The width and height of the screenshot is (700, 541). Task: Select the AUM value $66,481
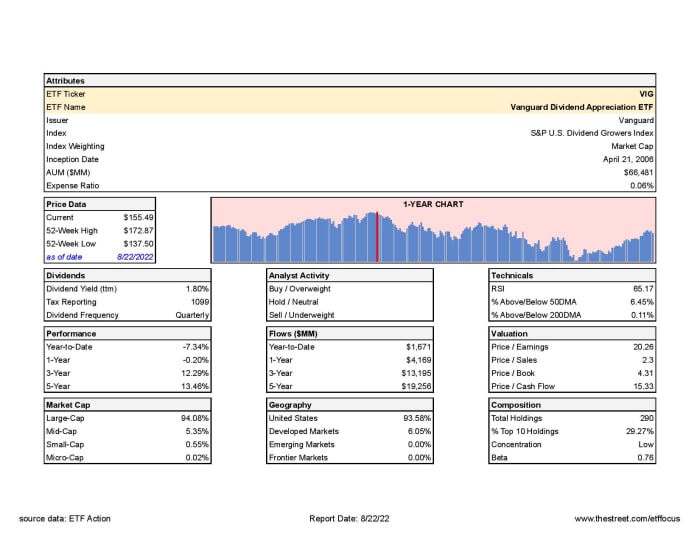pyautogui.click(x=638, y=172)
